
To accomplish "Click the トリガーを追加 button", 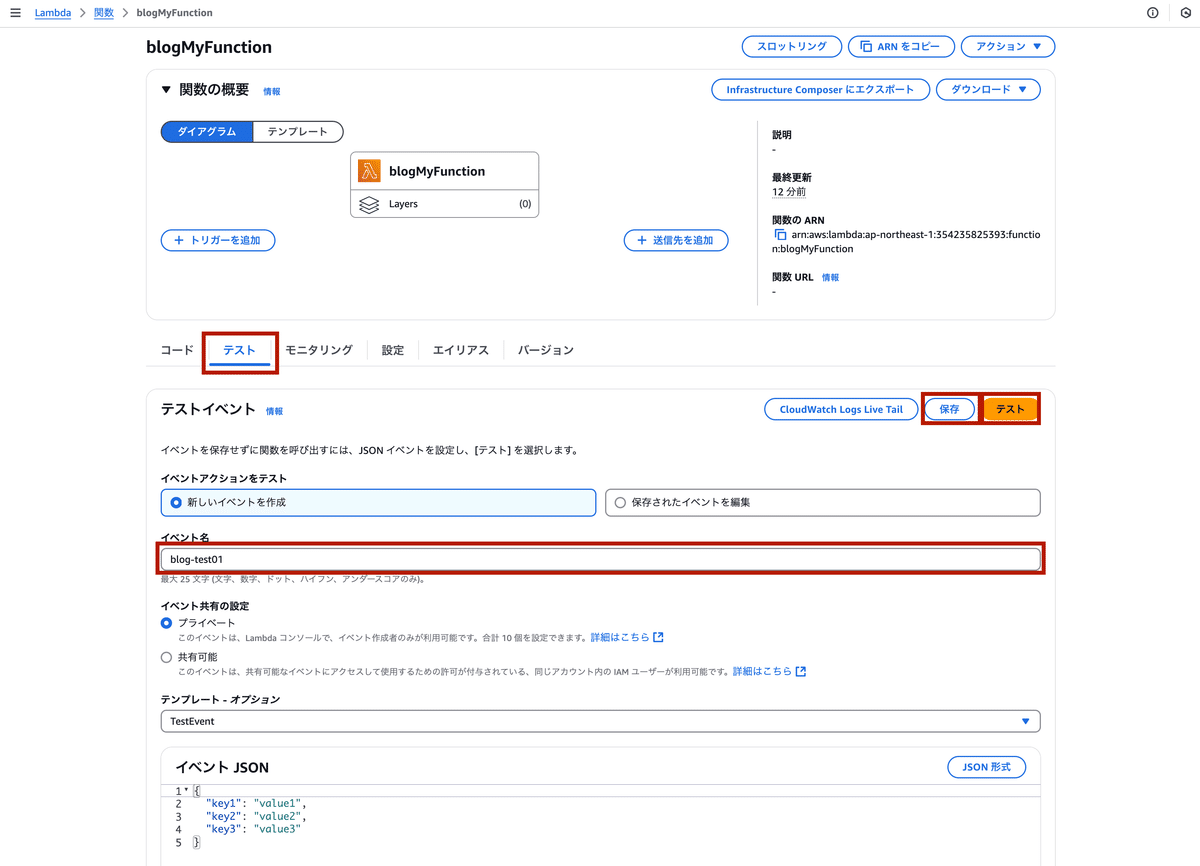I will (x=218, y=240).
